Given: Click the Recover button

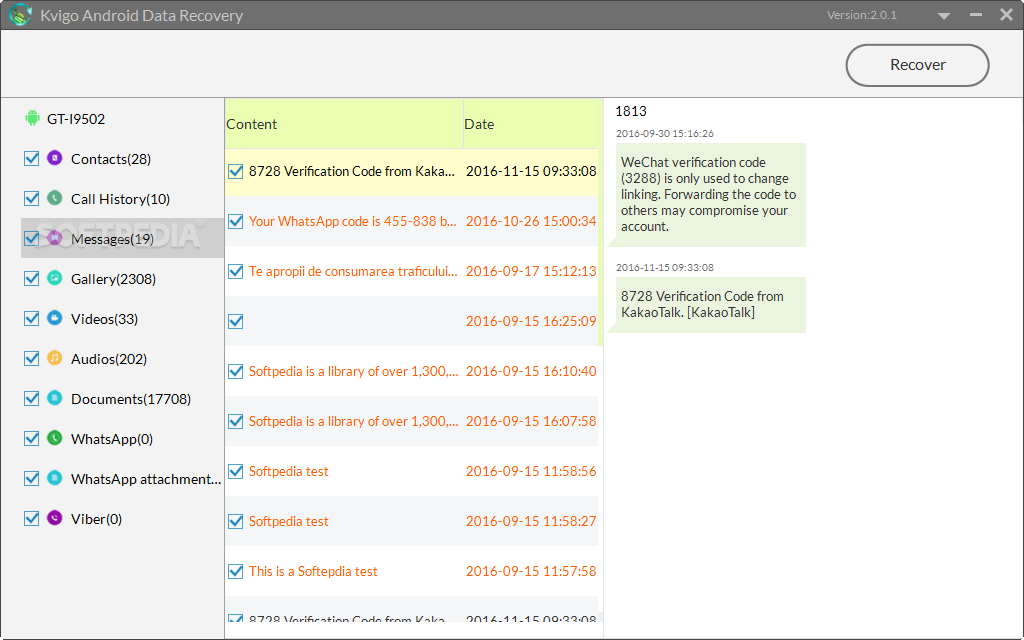Looking at the screenshot, I should pyautogui.click(x=917, y=65).
